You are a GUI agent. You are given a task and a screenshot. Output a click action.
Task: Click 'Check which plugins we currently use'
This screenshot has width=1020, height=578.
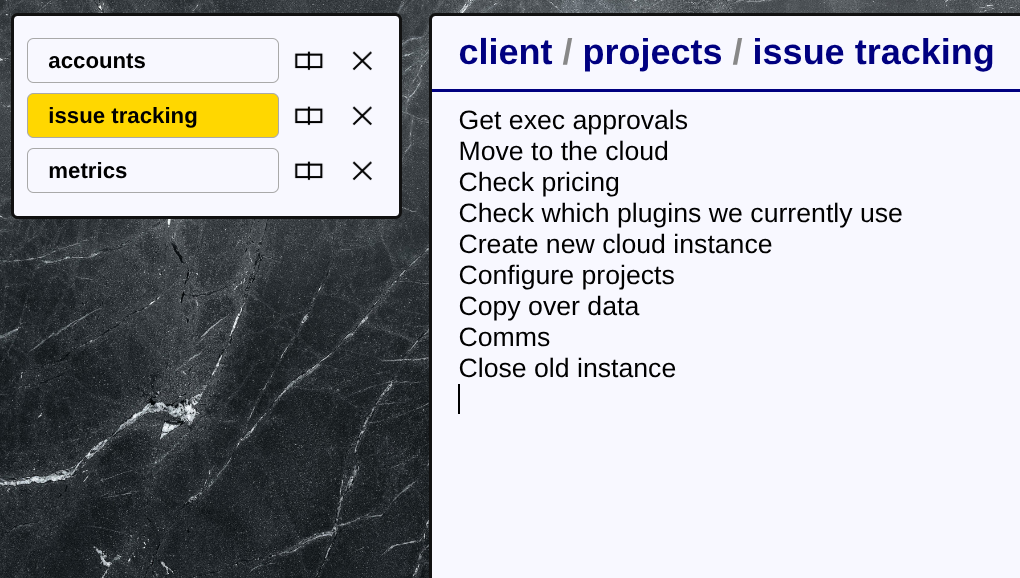[x=680, y=213]
